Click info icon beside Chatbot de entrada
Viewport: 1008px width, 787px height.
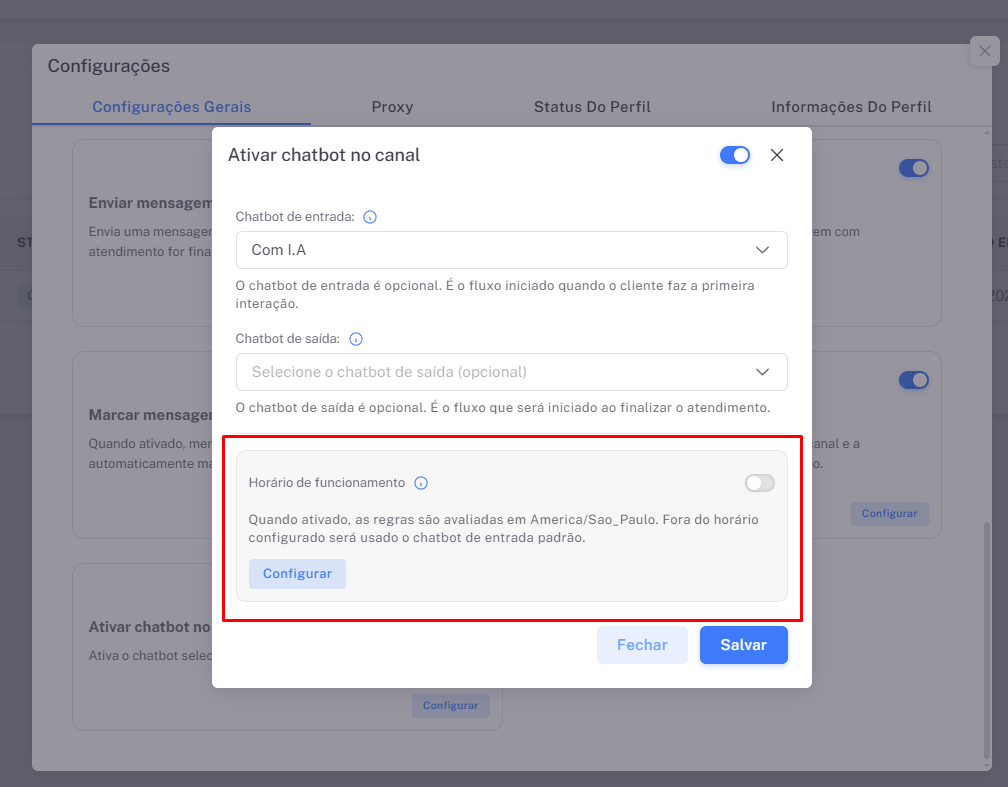370,217
